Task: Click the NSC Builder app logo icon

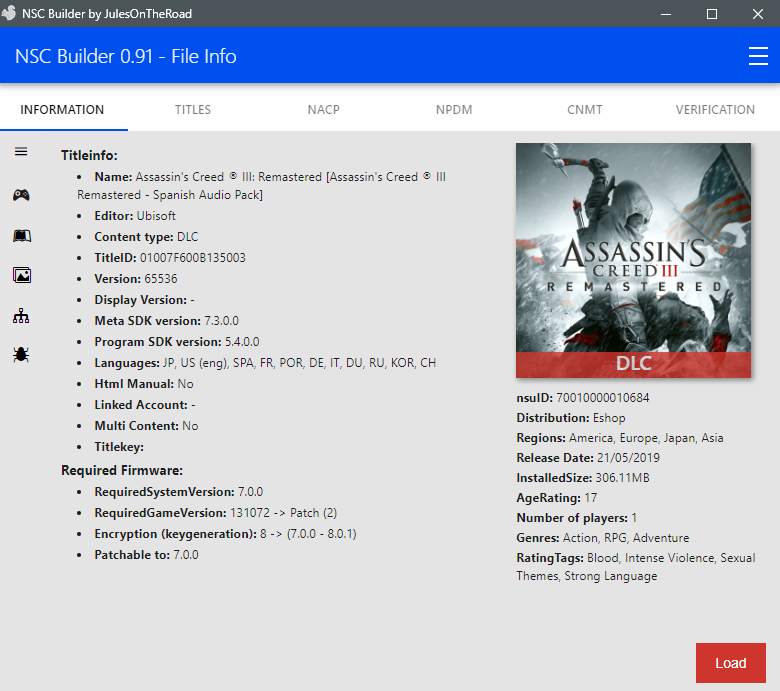Action: pos(9,13)
